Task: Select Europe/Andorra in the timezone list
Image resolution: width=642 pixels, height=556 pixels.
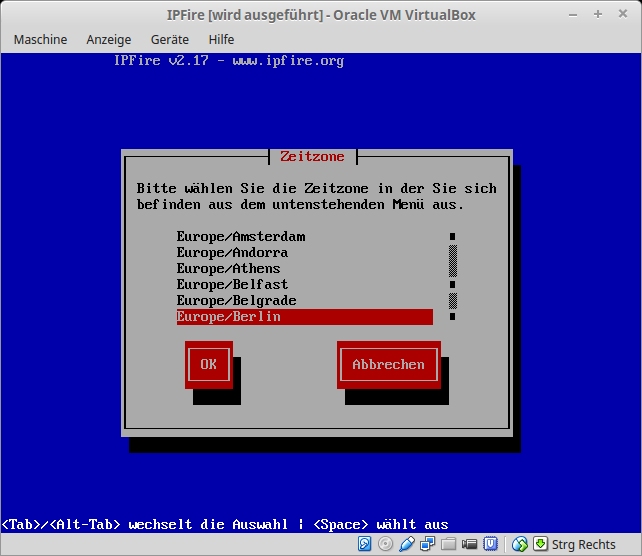Action: (x=305, y=253)
